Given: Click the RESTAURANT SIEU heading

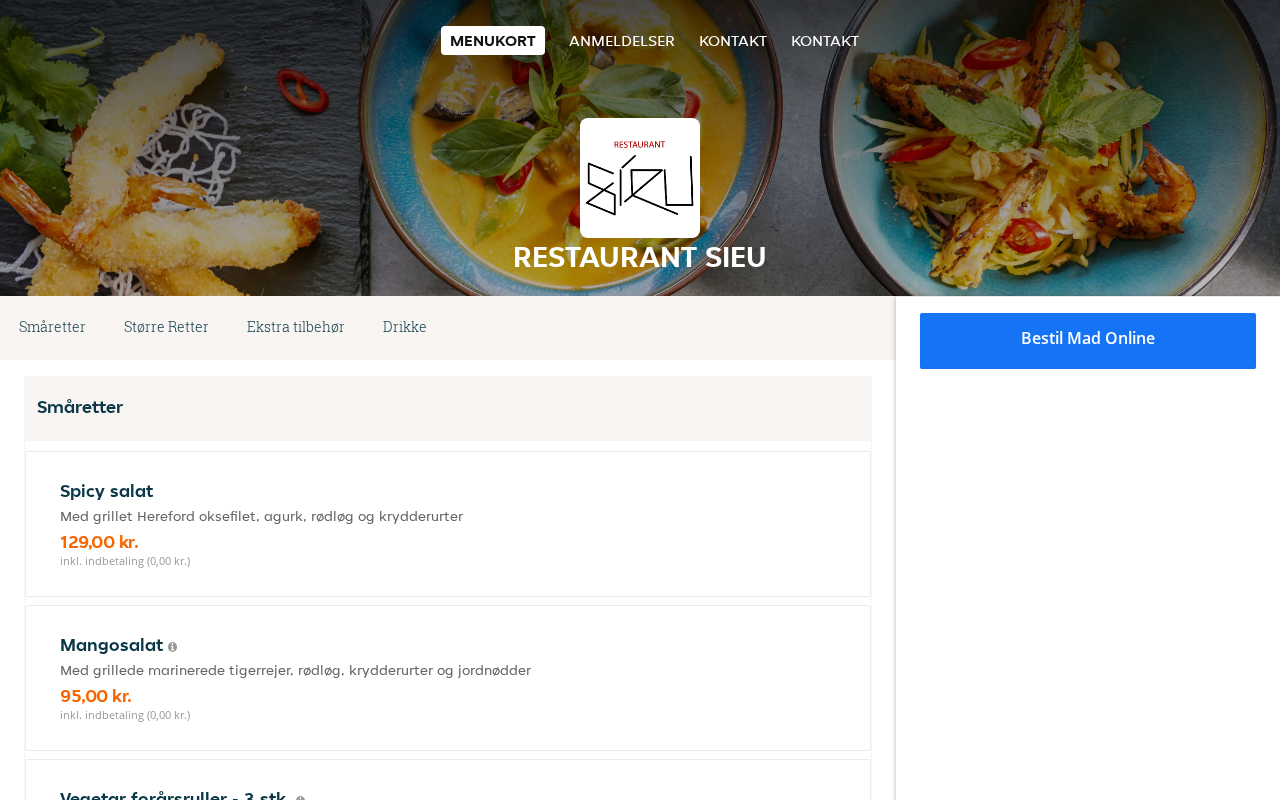Looking at the screenshot, I should coord(640,257).
